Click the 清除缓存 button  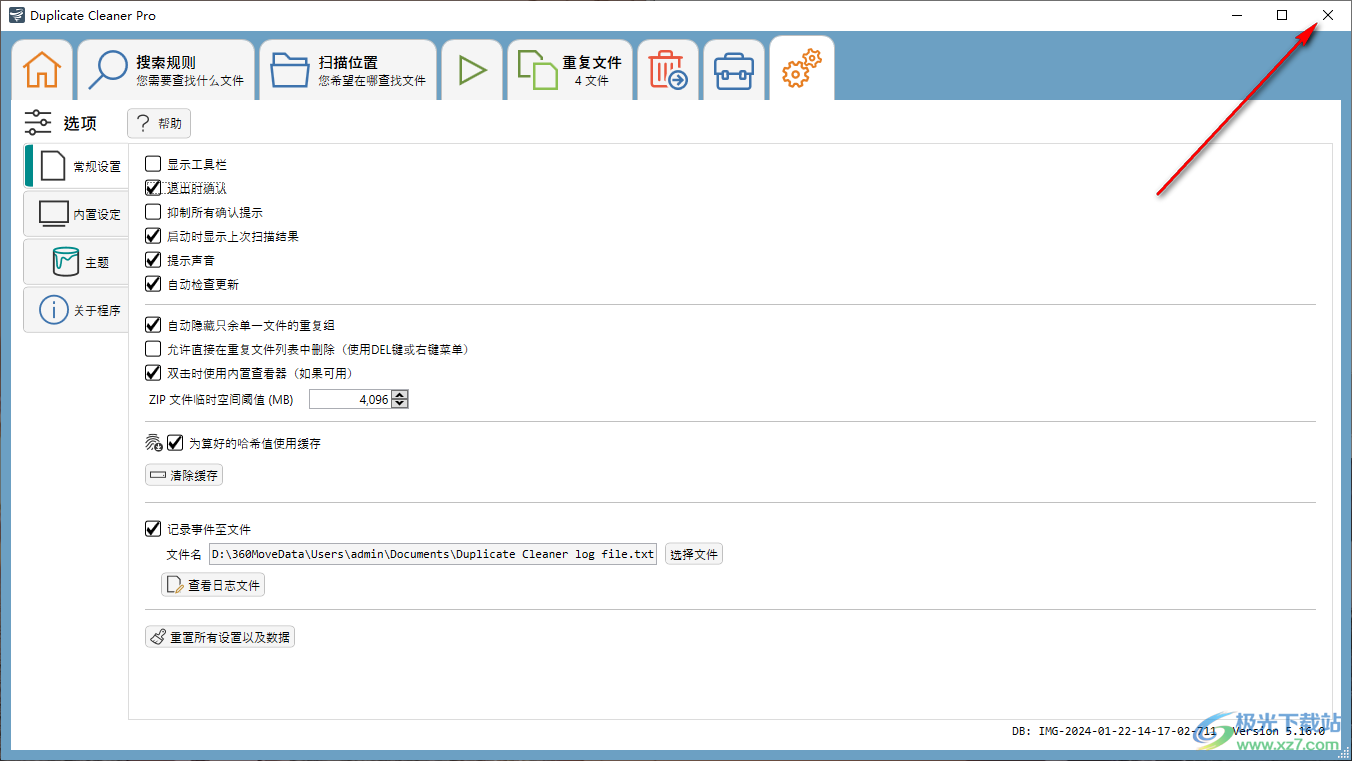pos(184,475)
